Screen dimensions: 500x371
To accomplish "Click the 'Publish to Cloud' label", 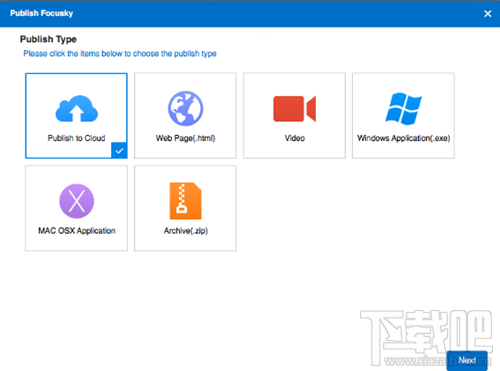I will 76,138.
